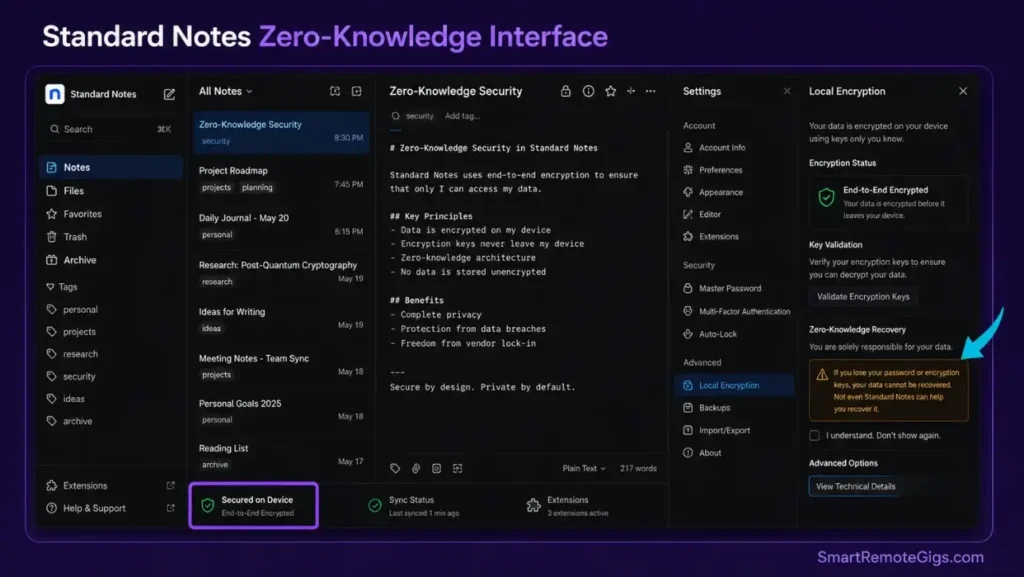Viewport: 1024px width, 577px height.
Task: Click the Standard Notes logo icon
Action: pos(54,94)
